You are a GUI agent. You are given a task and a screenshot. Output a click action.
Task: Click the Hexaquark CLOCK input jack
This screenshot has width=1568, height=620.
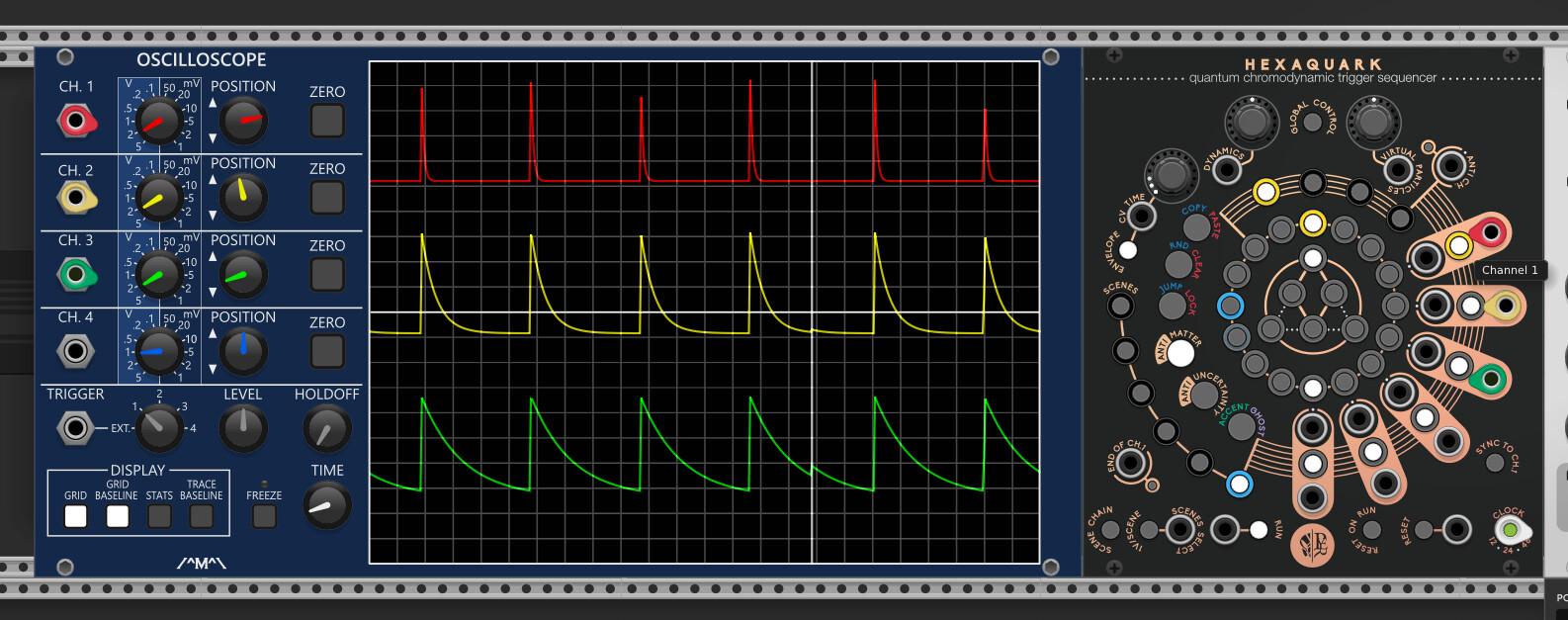click(x=1509, y=530)
